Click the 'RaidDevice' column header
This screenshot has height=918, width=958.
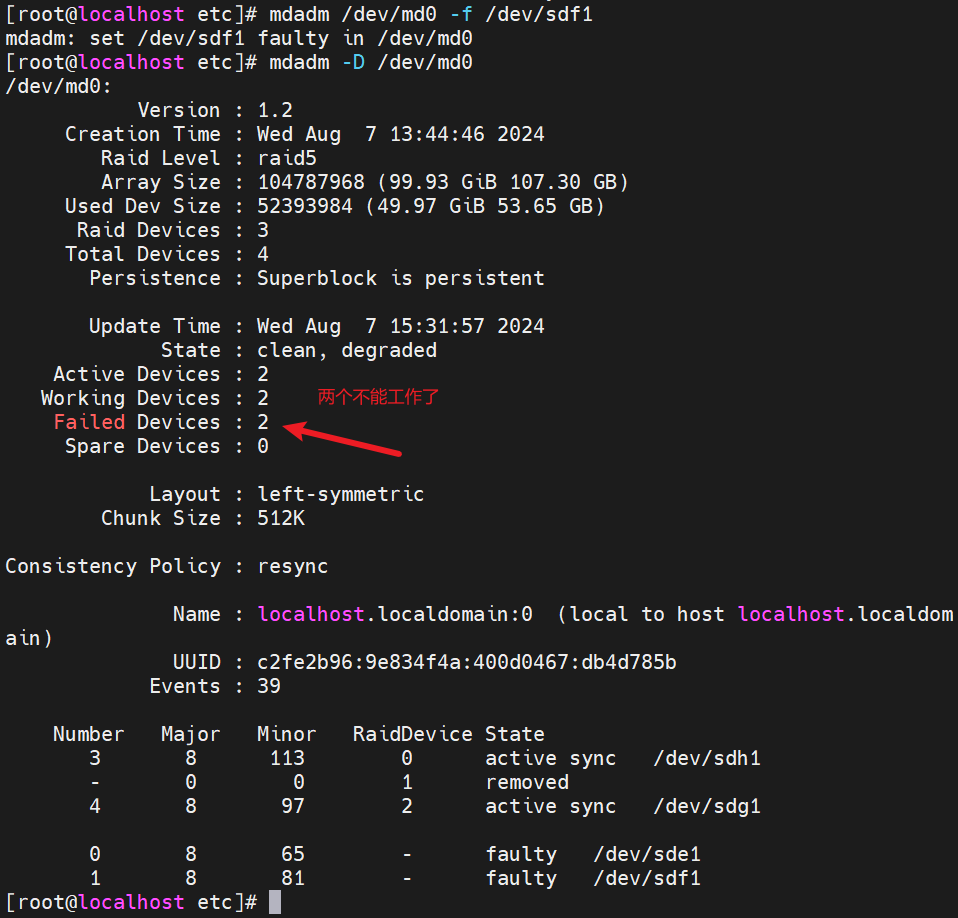412,734
